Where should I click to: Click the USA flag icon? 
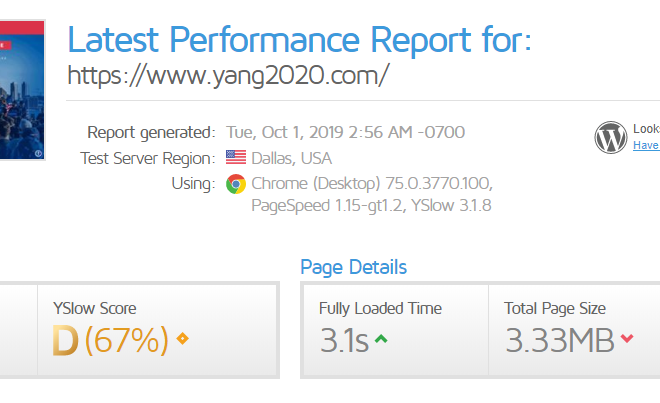tap(236, 157)
